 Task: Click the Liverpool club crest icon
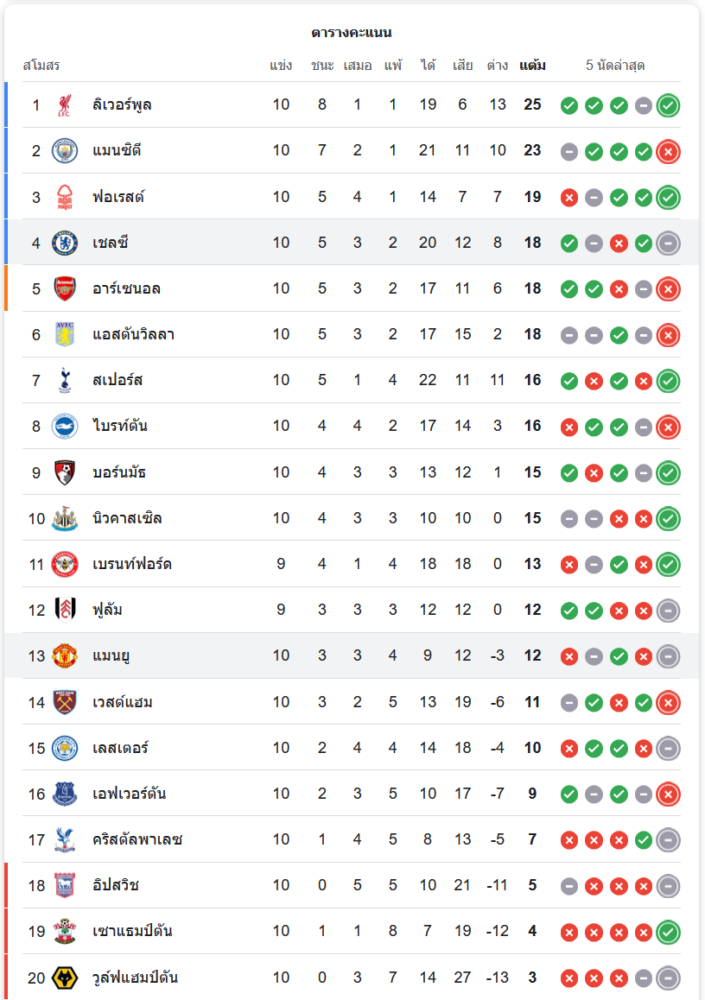pos(64,105)
